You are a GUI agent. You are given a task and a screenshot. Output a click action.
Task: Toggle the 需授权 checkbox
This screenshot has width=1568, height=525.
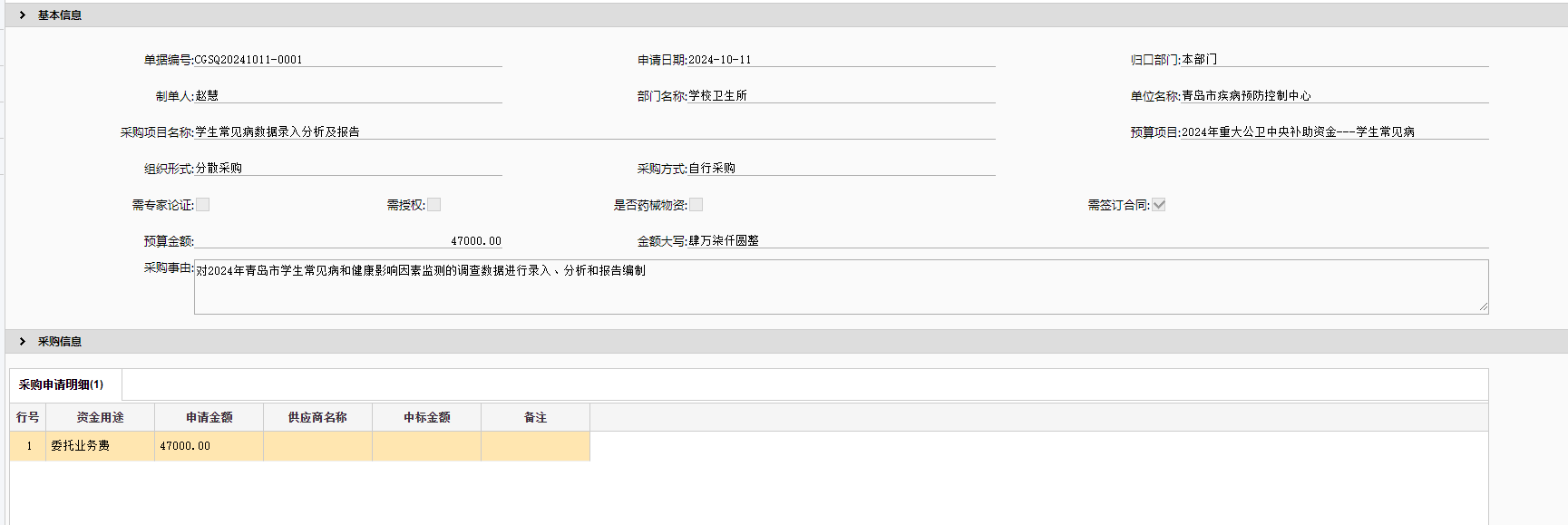pyautogui.click(x=434, y=205)
